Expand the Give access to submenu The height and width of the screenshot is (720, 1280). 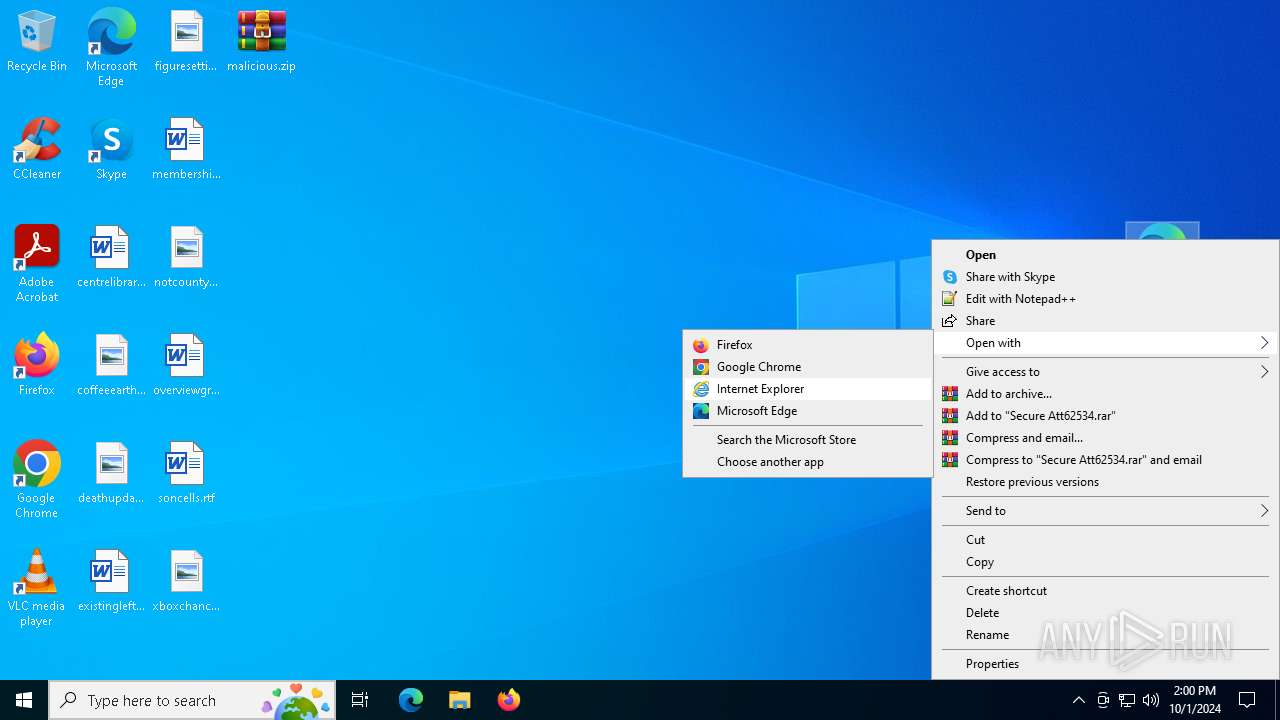pos(1106,372)
